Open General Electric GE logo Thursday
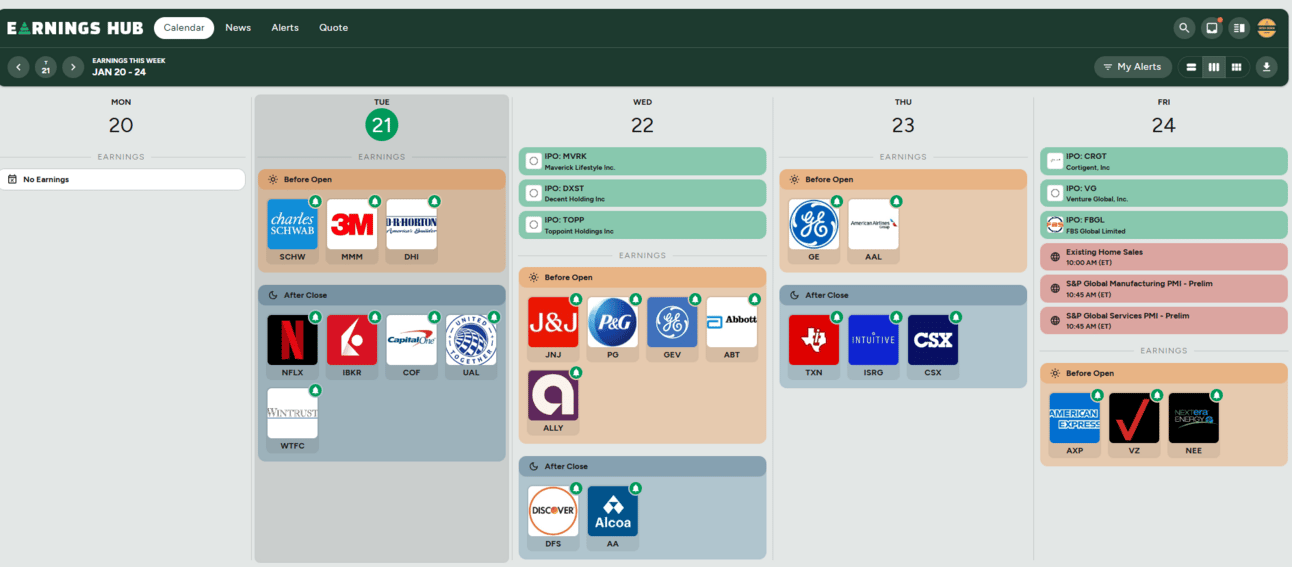Viewport: 1292px width, 567px height. pyautogui.click(x=814, y=224)
